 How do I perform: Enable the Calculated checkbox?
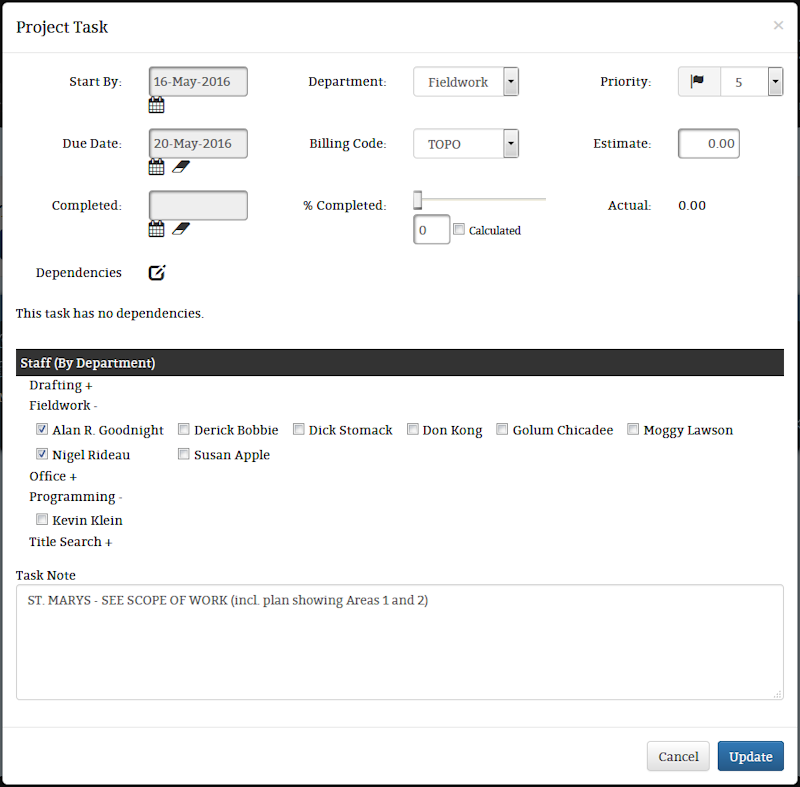[x=459, y=229]
